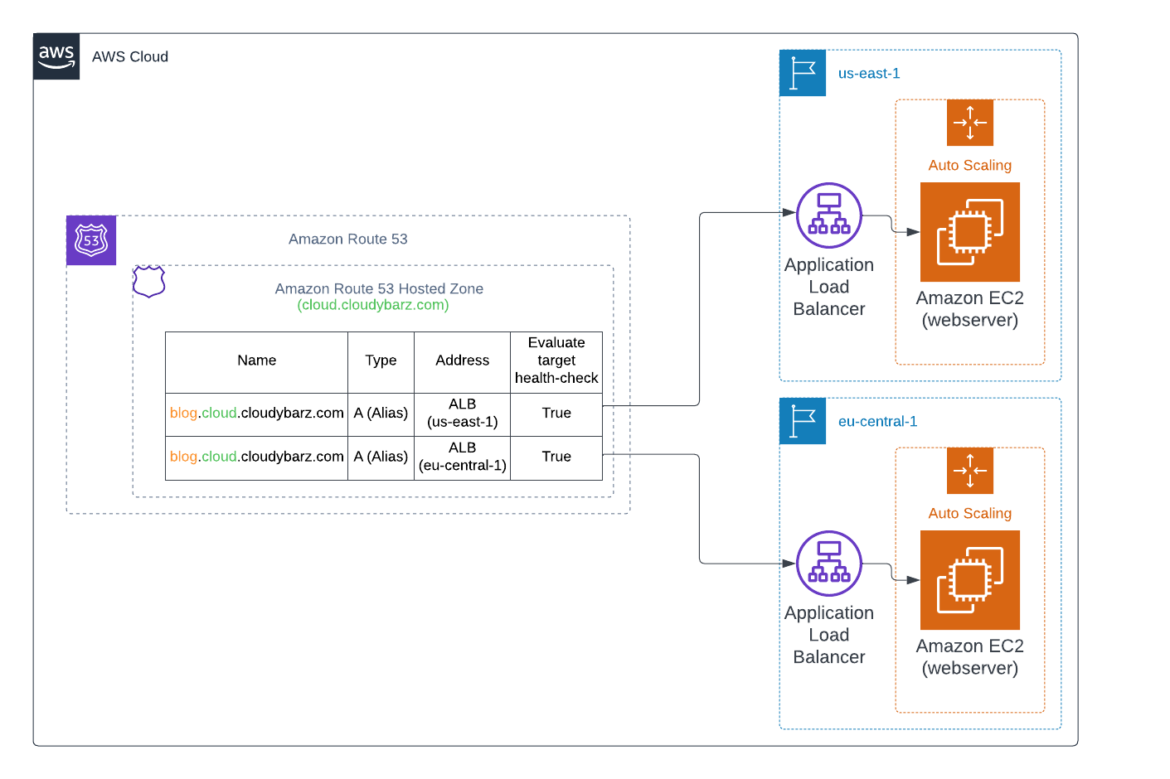
Task: Click the eu-central-1 region flag icon
Action: pos(802,421)
